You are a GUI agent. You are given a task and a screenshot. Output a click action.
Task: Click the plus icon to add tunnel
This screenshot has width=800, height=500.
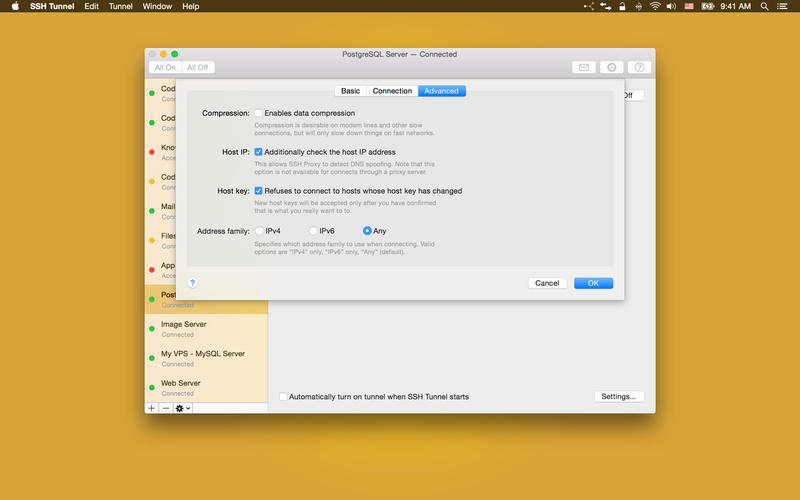152,408
